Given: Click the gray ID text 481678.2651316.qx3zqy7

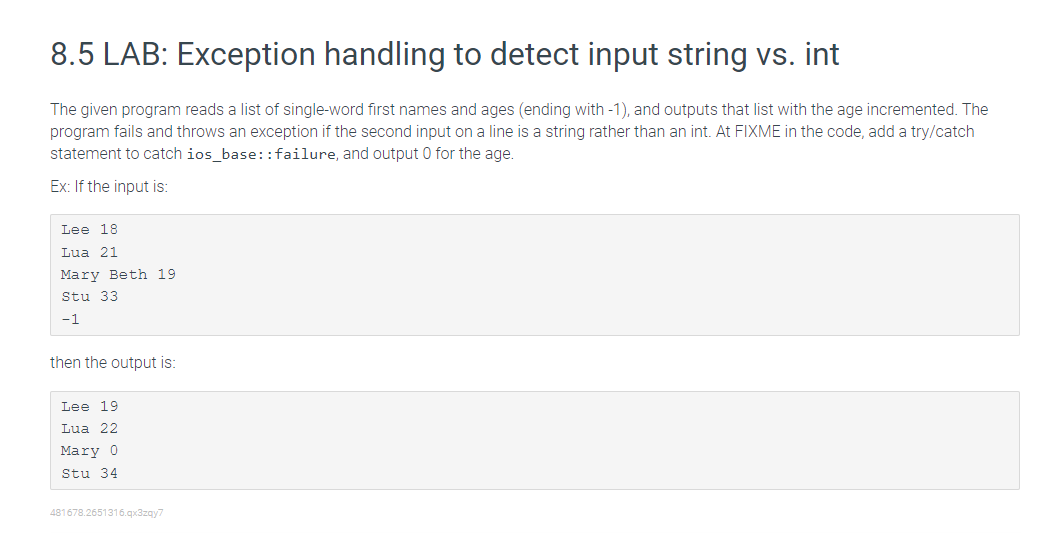Looking at the screenshot, I should (x=107, y=513).
